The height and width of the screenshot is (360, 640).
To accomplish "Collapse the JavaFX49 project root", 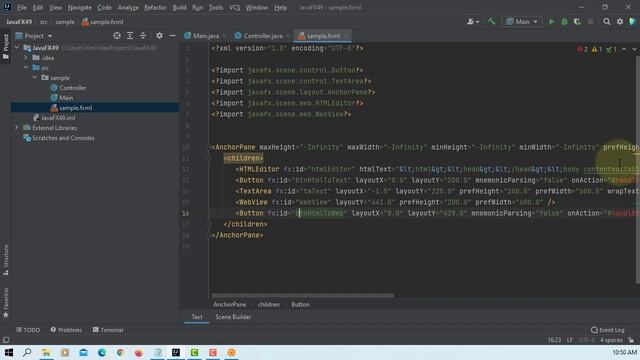I will coord(17,48).
